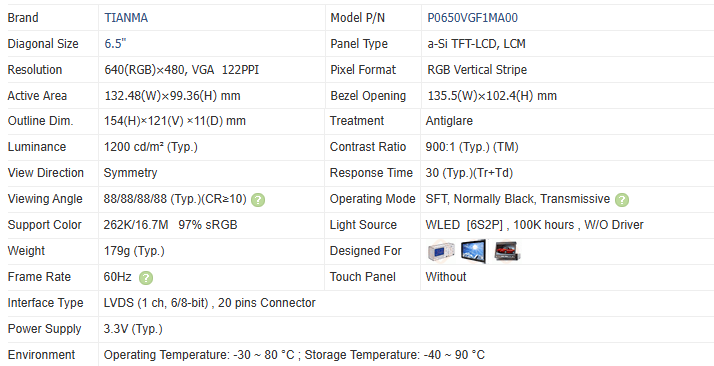The height and width of the screenshot is (366, 714).
Task: Click the 900:1 contrast ratio value
Action: click(x=472, y=147)
